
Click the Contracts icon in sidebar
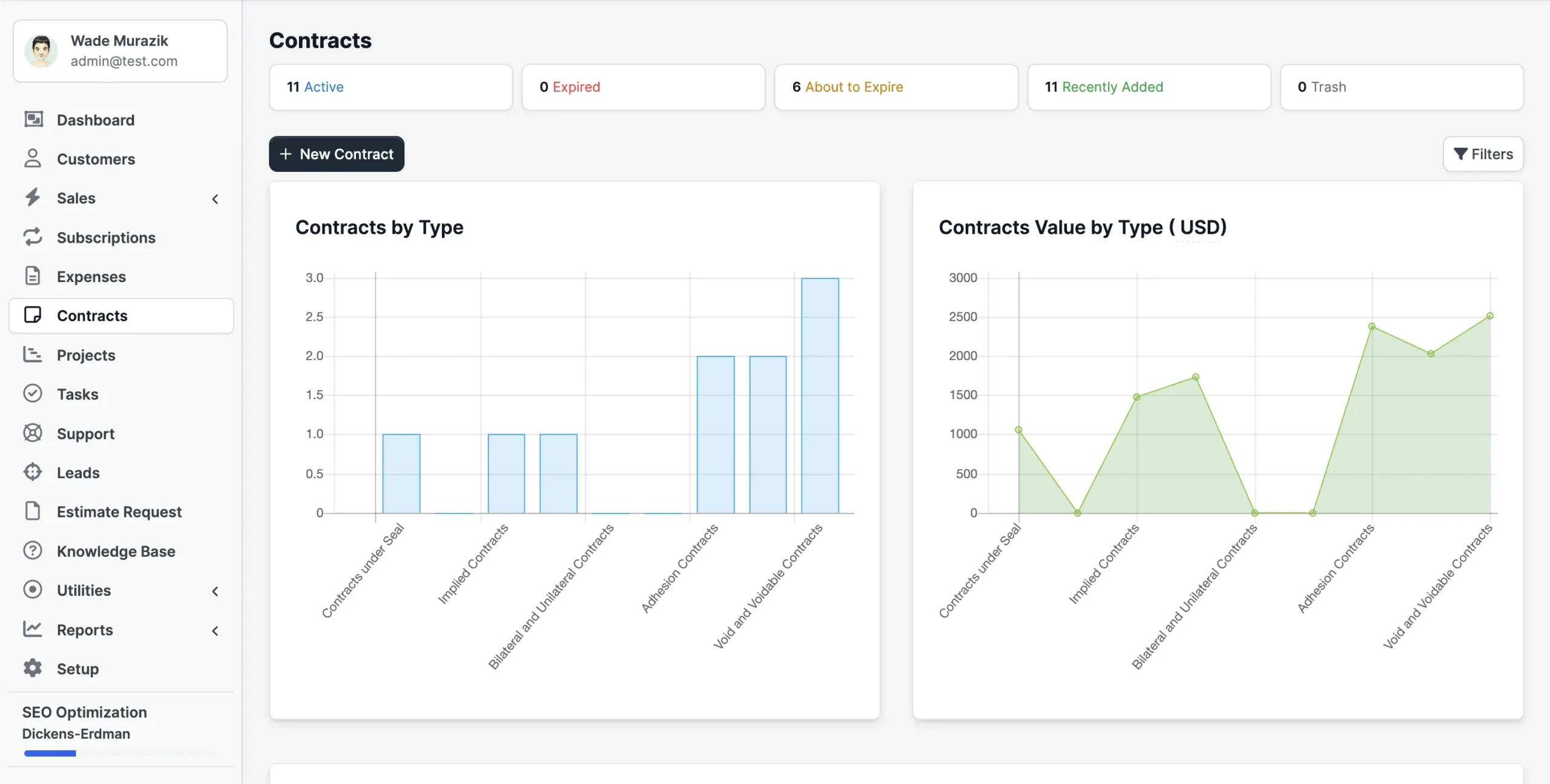[x=33, y=315]
